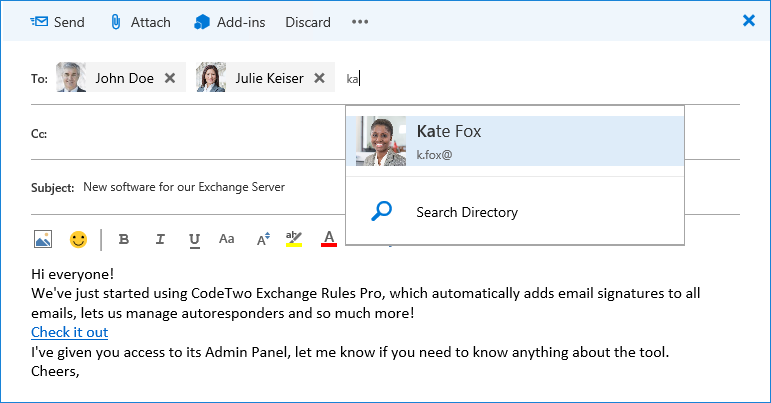Click John Doe's profile photo

[71, 77]
